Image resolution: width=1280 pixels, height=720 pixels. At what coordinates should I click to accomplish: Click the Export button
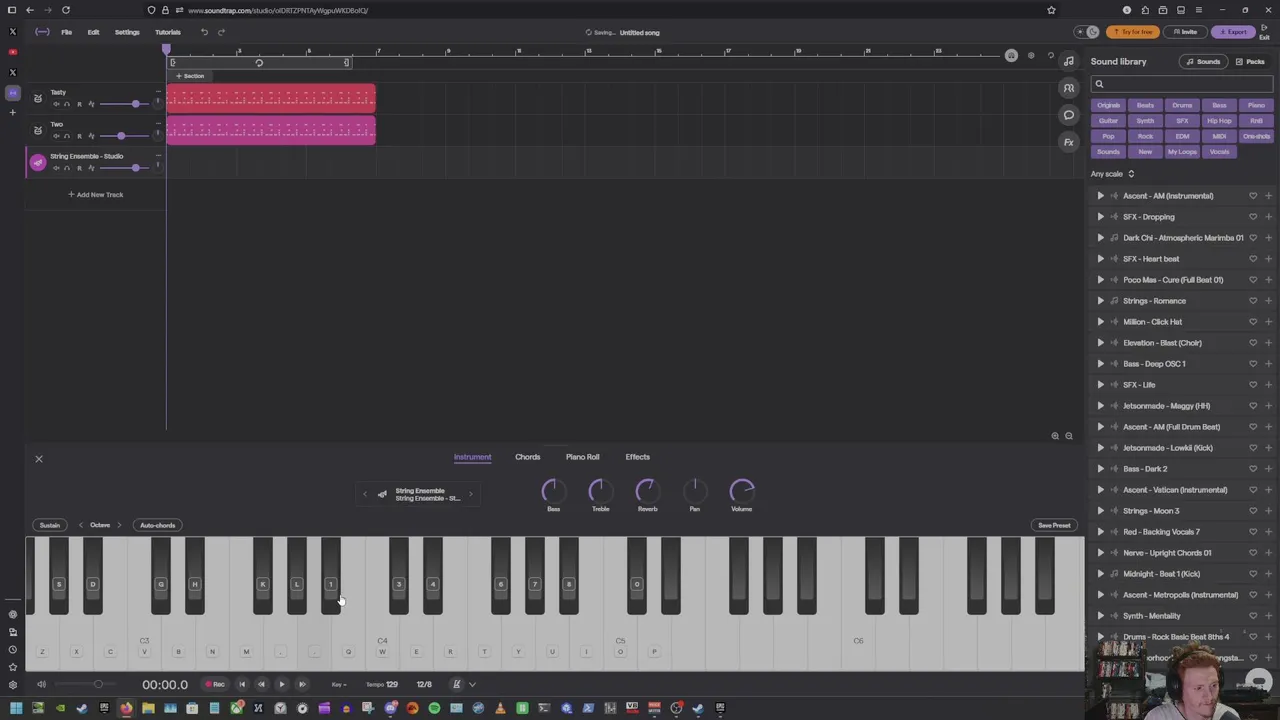click(x=1233, y=32)
